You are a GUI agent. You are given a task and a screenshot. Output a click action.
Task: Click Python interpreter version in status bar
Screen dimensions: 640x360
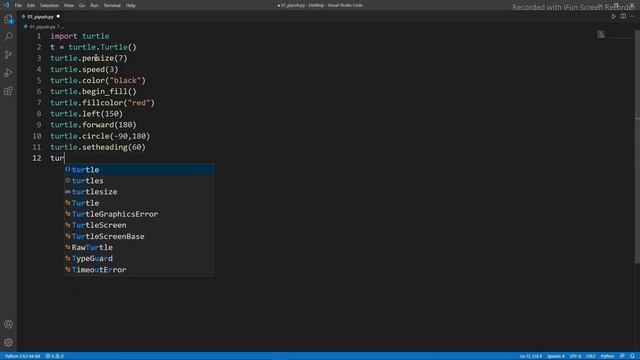tap(22, 356)
